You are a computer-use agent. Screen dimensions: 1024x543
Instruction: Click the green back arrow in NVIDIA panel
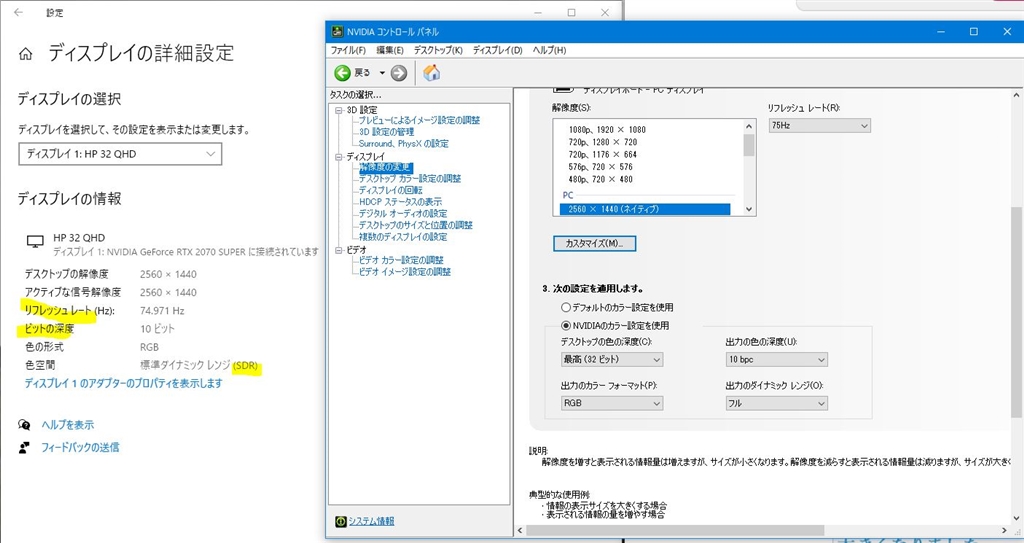[342, 73]
